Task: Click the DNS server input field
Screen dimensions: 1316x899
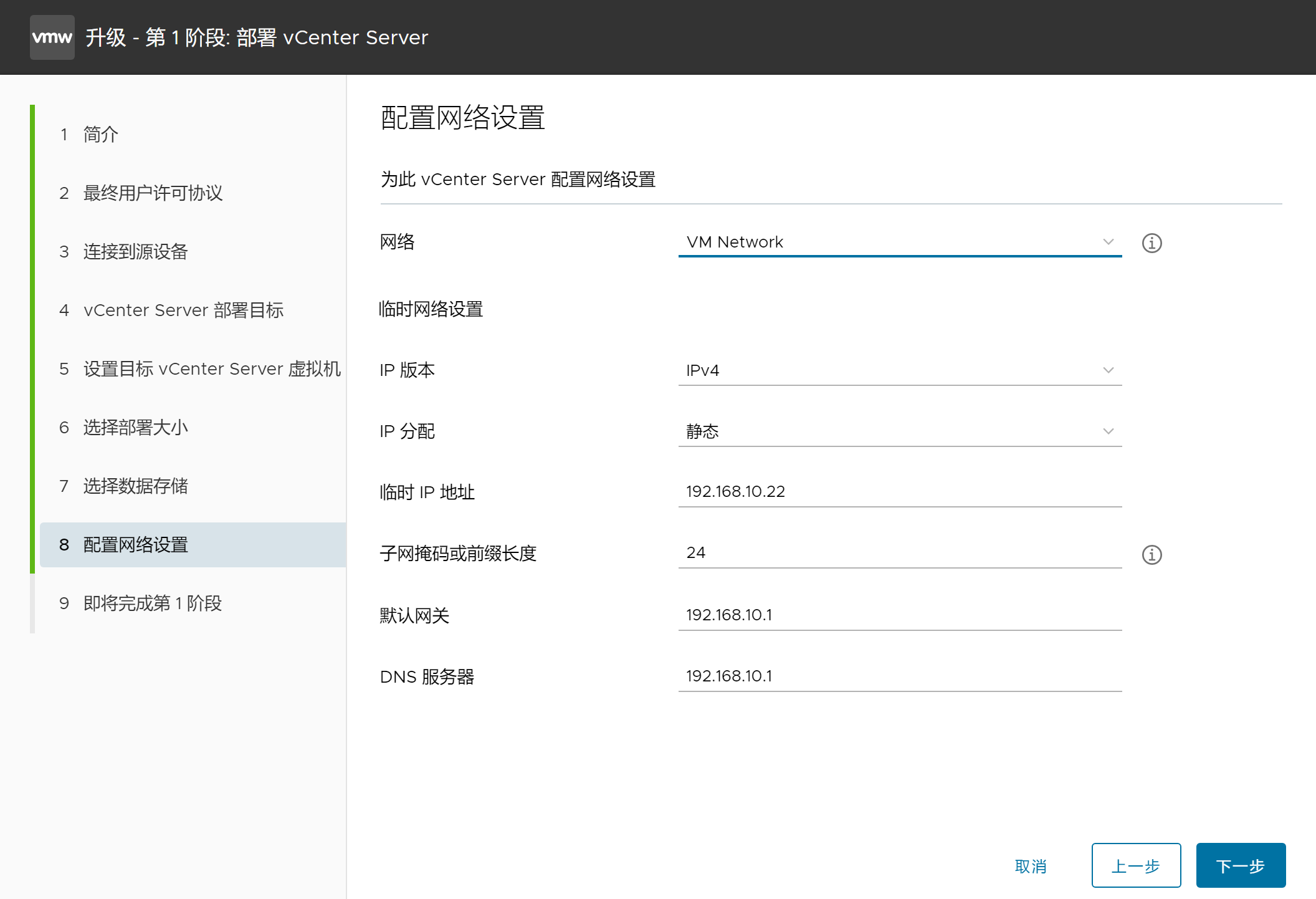Action: coord(900,676)
